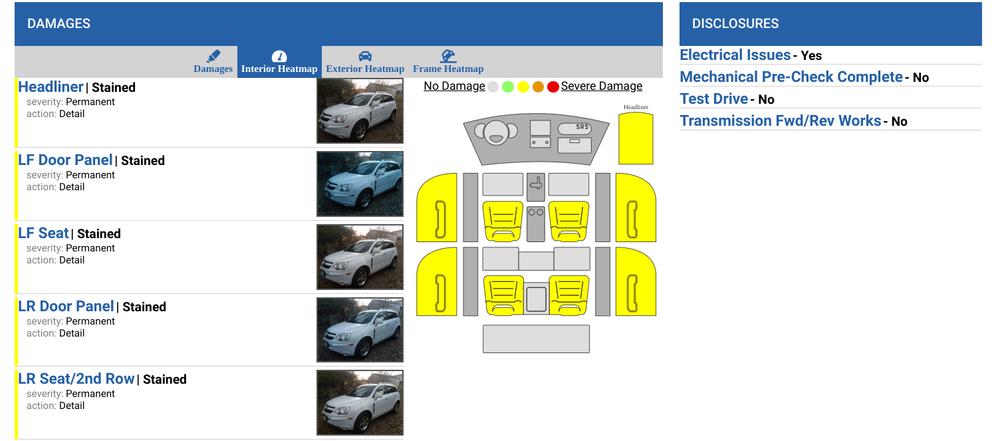Click the center radio panel on dashboard
The image size is (1000, 441).
pyautogui.click(x=540, y=128)
